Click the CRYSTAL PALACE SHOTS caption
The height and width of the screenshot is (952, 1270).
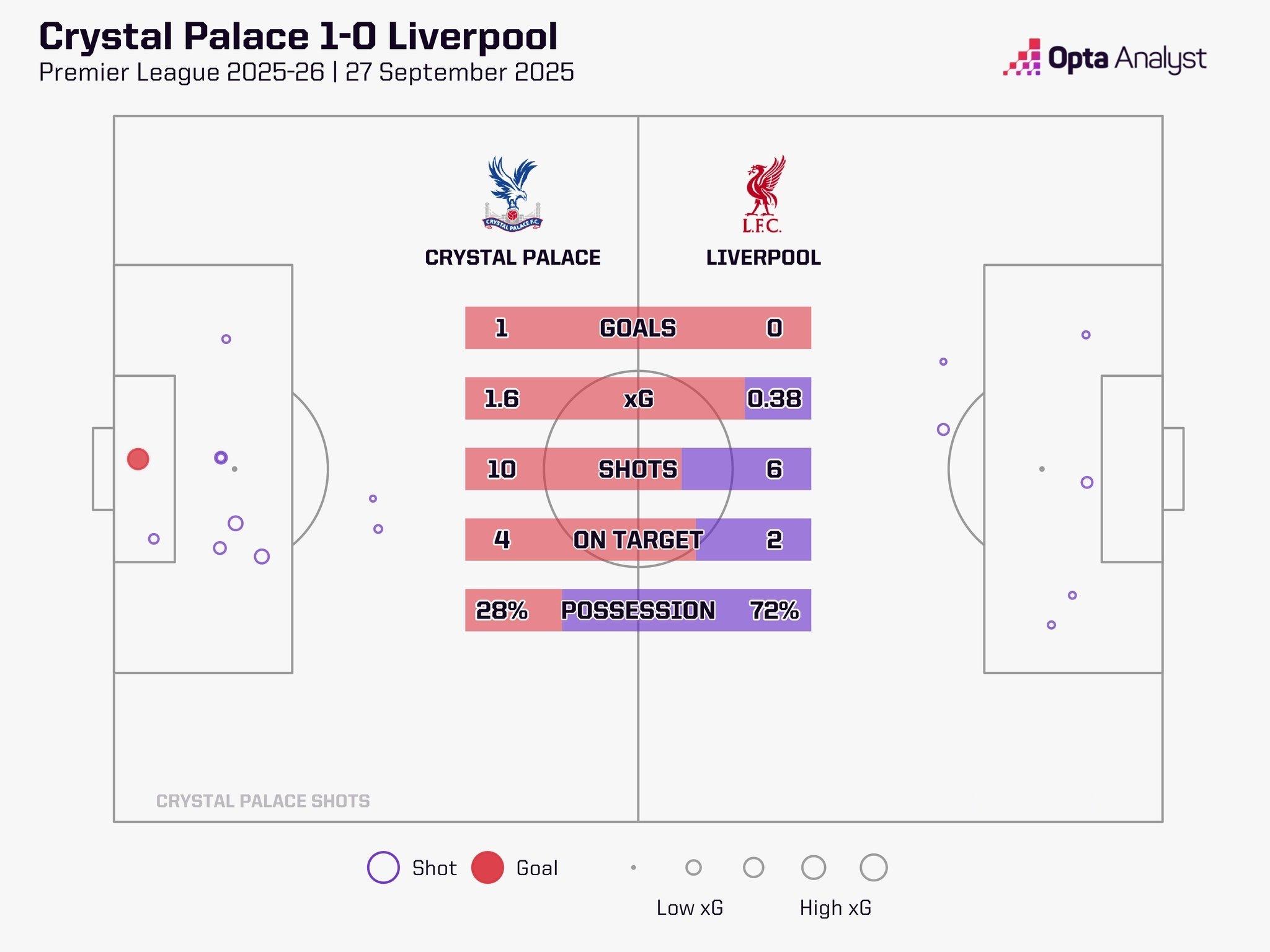263,801
